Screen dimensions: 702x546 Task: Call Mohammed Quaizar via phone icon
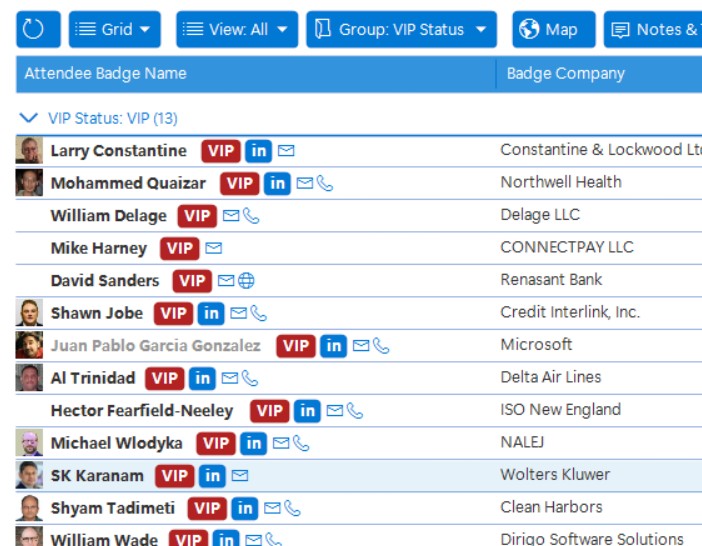(x=325, y=183)
